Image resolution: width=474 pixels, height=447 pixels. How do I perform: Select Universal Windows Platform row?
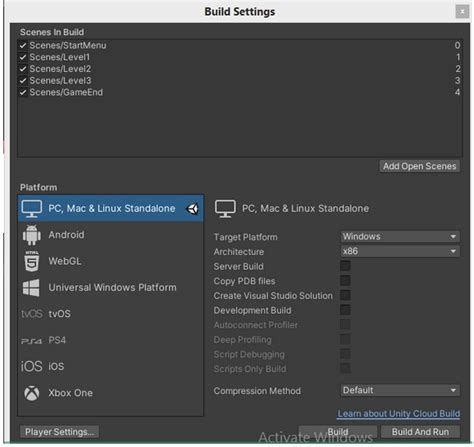(x=111, y=288)
